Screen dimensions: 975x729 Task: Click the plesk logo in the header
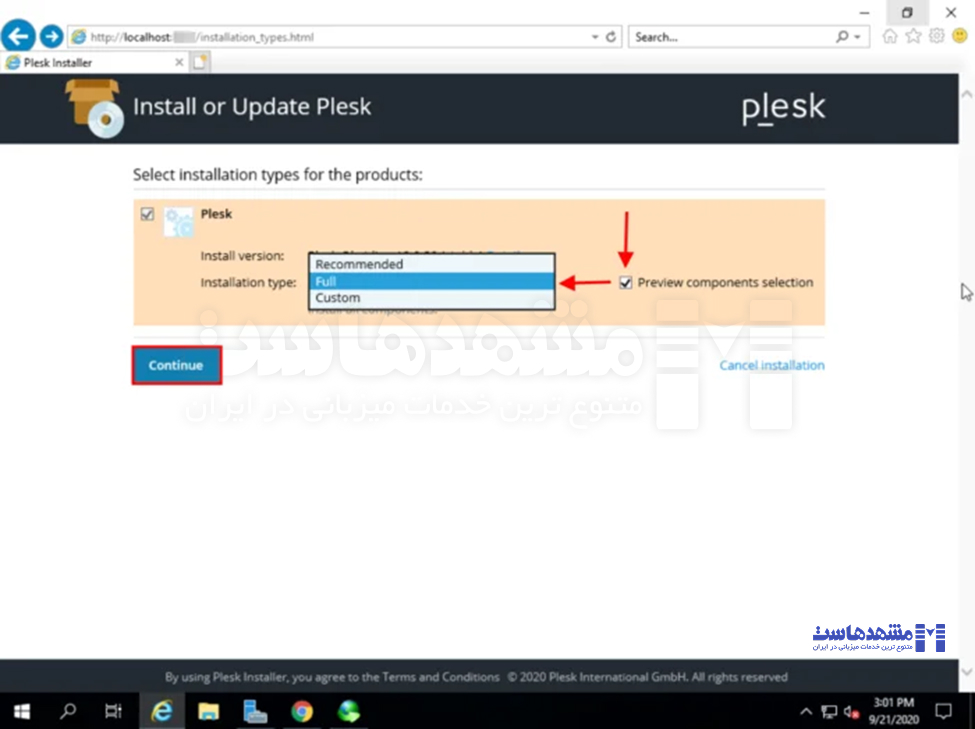pyautogui.click(x=783, y=108)
